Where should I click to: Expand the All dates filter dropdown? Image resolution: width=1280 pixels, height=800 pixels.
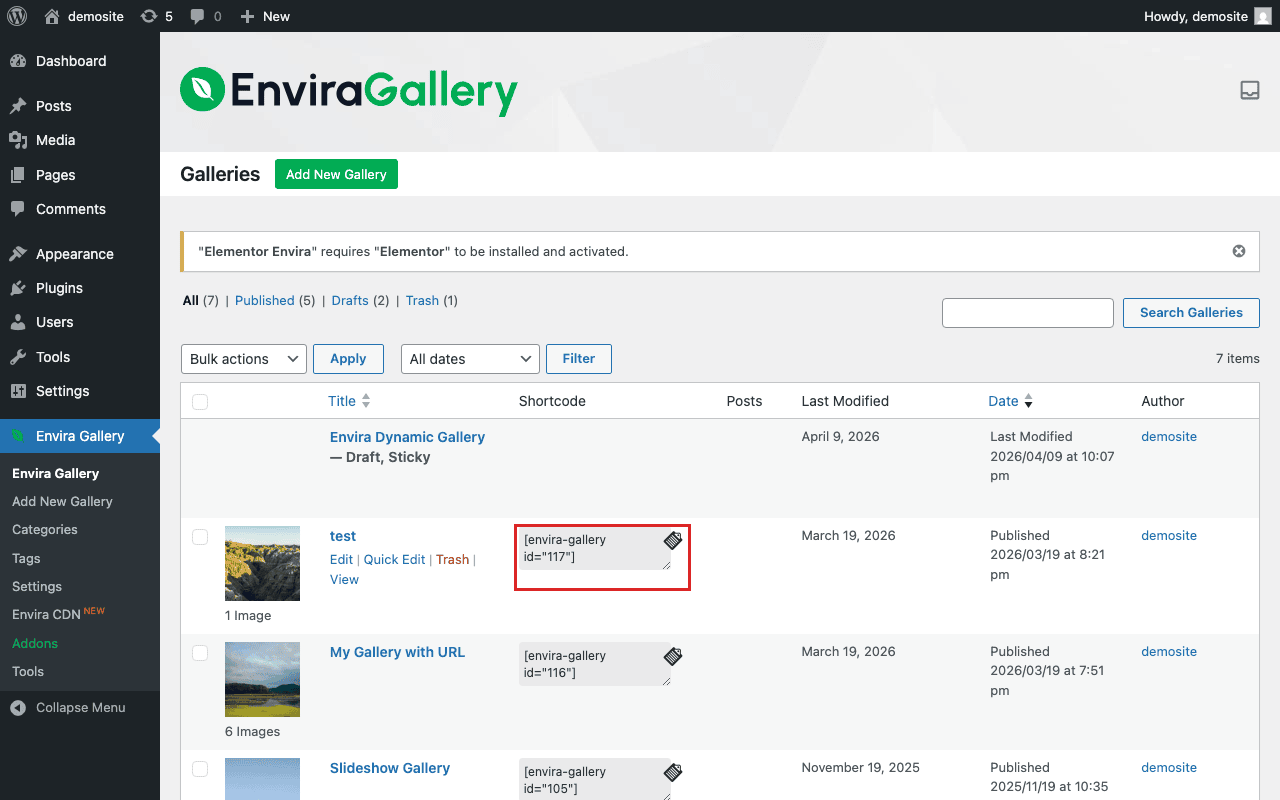[x=470, y=358]
